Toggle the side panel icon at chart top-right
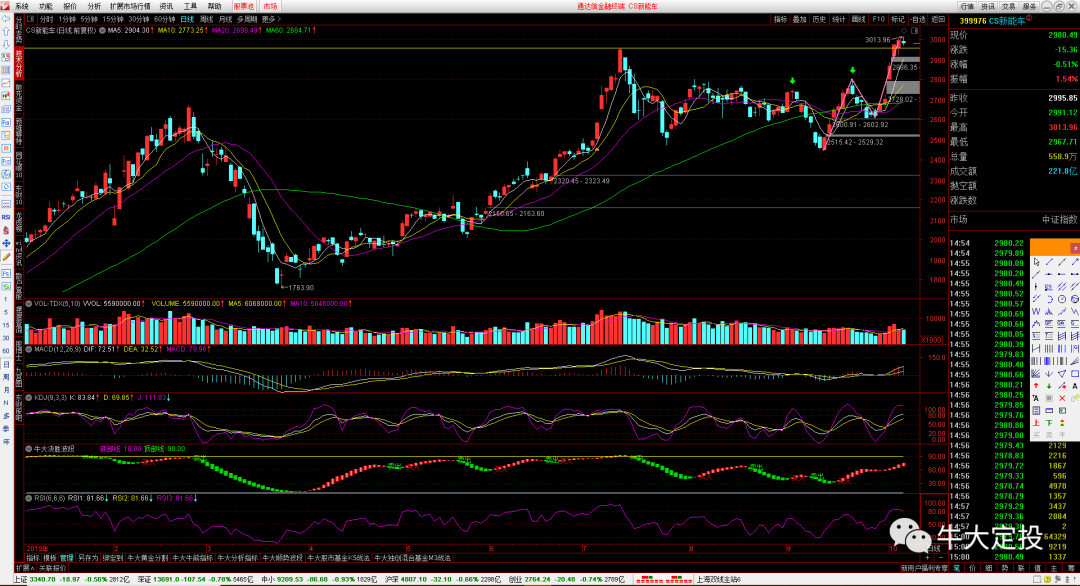Screen dimensions: 1080x586 tap(915, 31)
